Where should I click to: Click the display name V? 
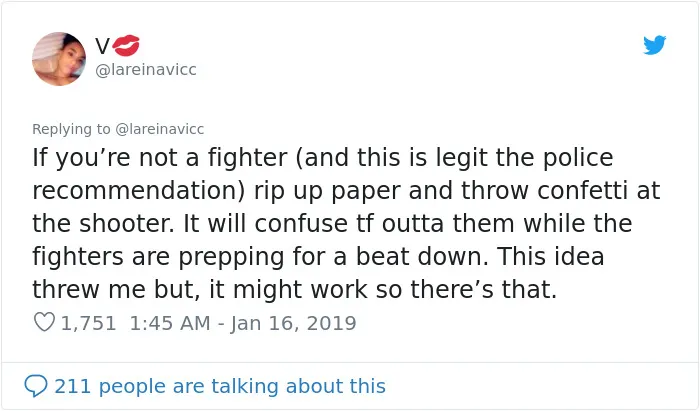[102, 46]
